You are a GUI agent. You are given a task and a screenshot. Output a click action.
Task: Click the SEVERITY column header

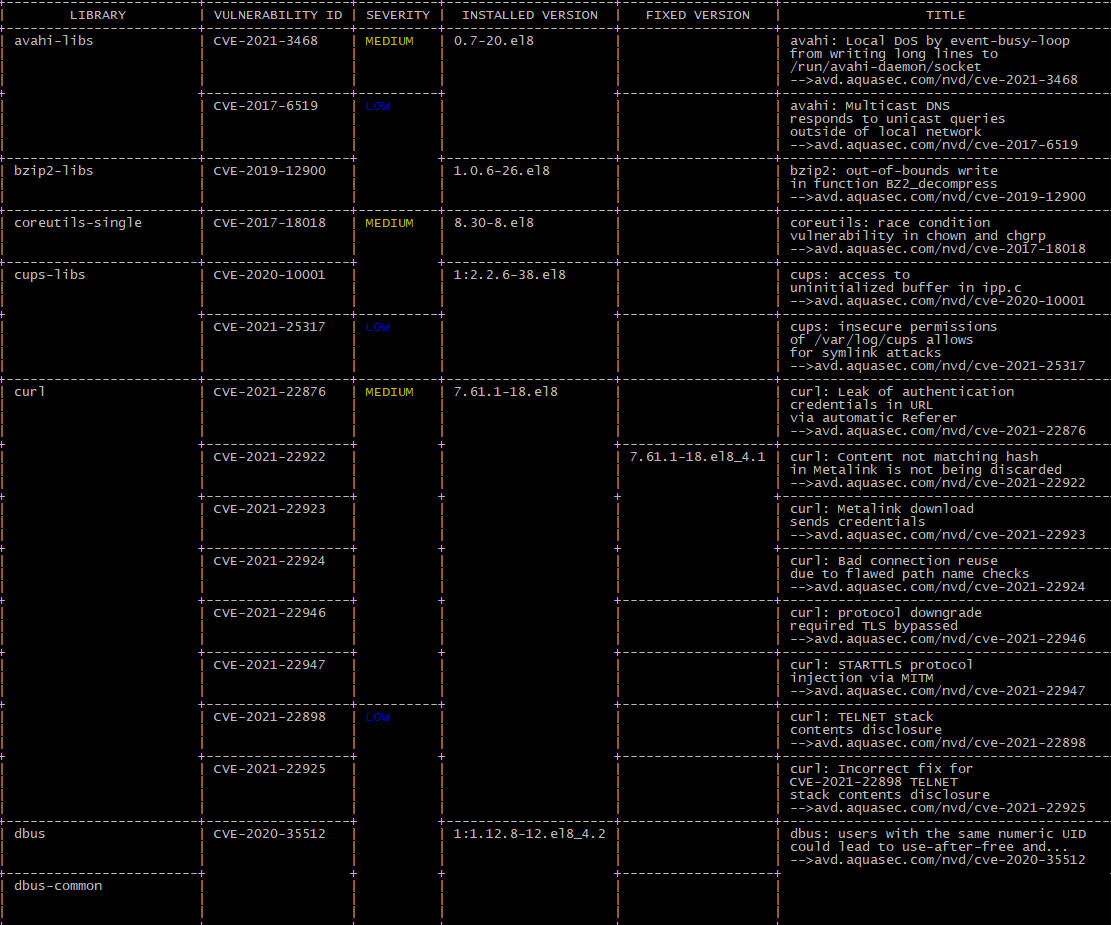(397, 15)
